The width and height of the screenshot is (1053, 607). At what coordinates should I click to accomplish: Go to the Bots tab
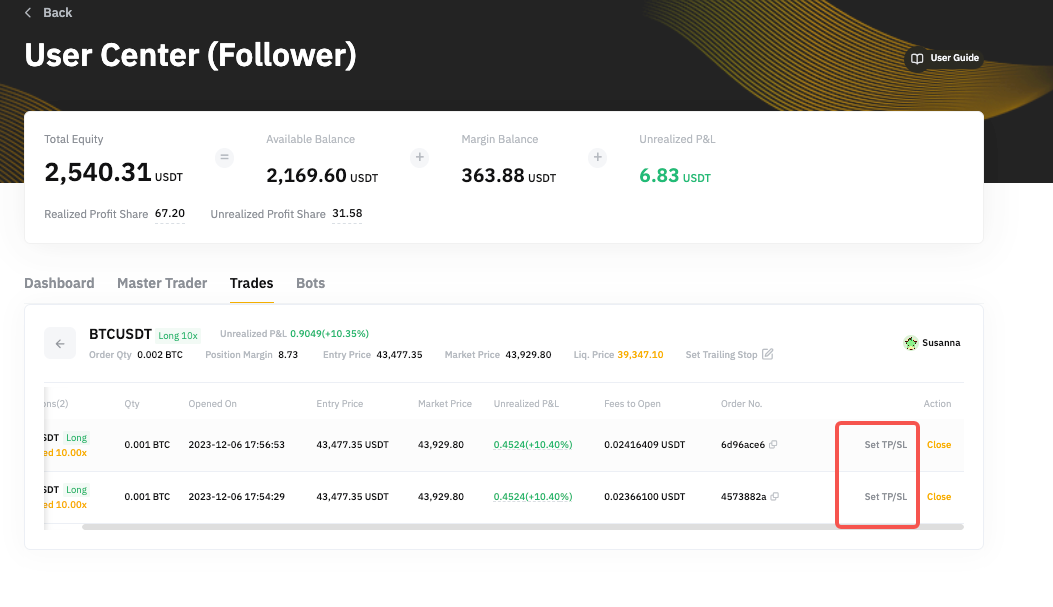point(310,283)
